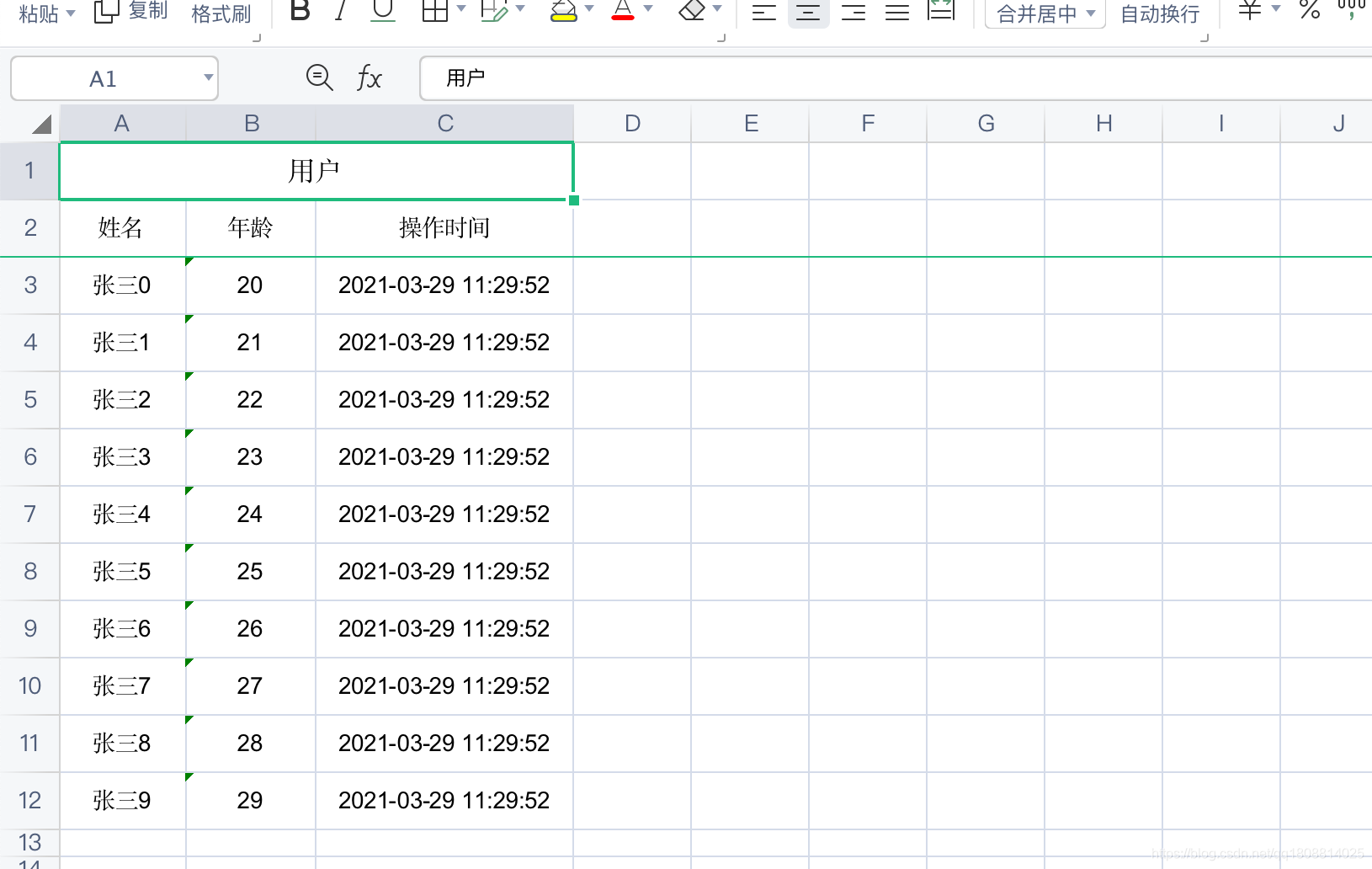Apply percent style format
The width and height of the screenshot is (1372, 869).
click(x=1310, y=11)
